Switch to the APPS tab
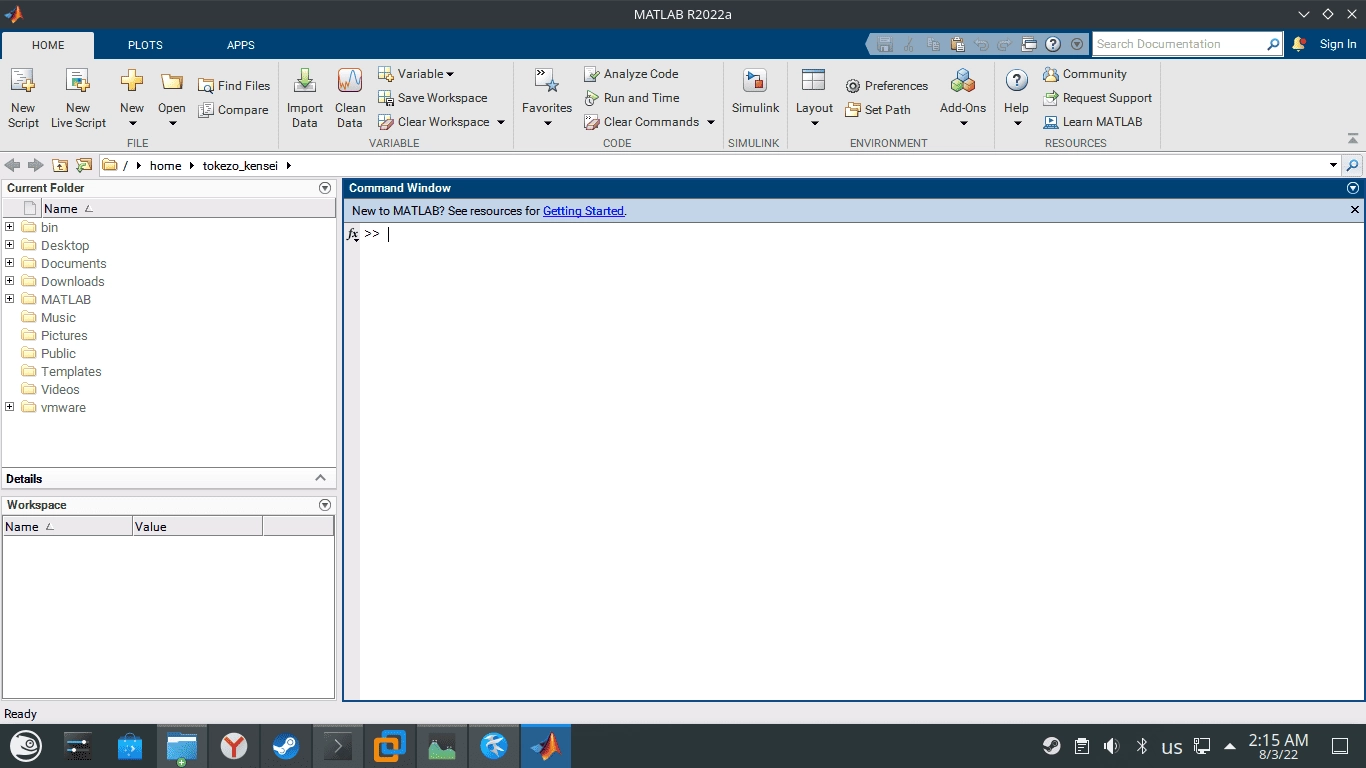The height and width of the screenshot is (768, 1366). 241,45
